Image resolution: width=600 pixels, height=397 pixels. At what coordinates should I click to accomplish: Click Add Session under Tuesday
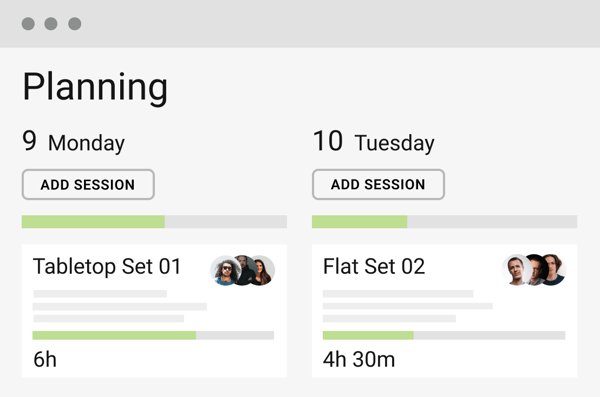point(378,185)
